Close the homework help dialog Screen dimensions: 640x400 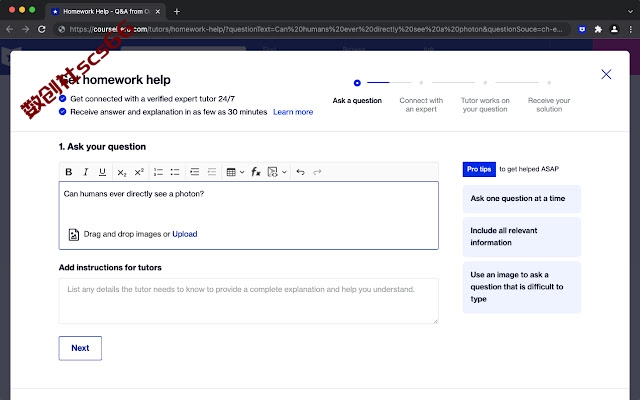pyautogui.click(x=606, y=74)
